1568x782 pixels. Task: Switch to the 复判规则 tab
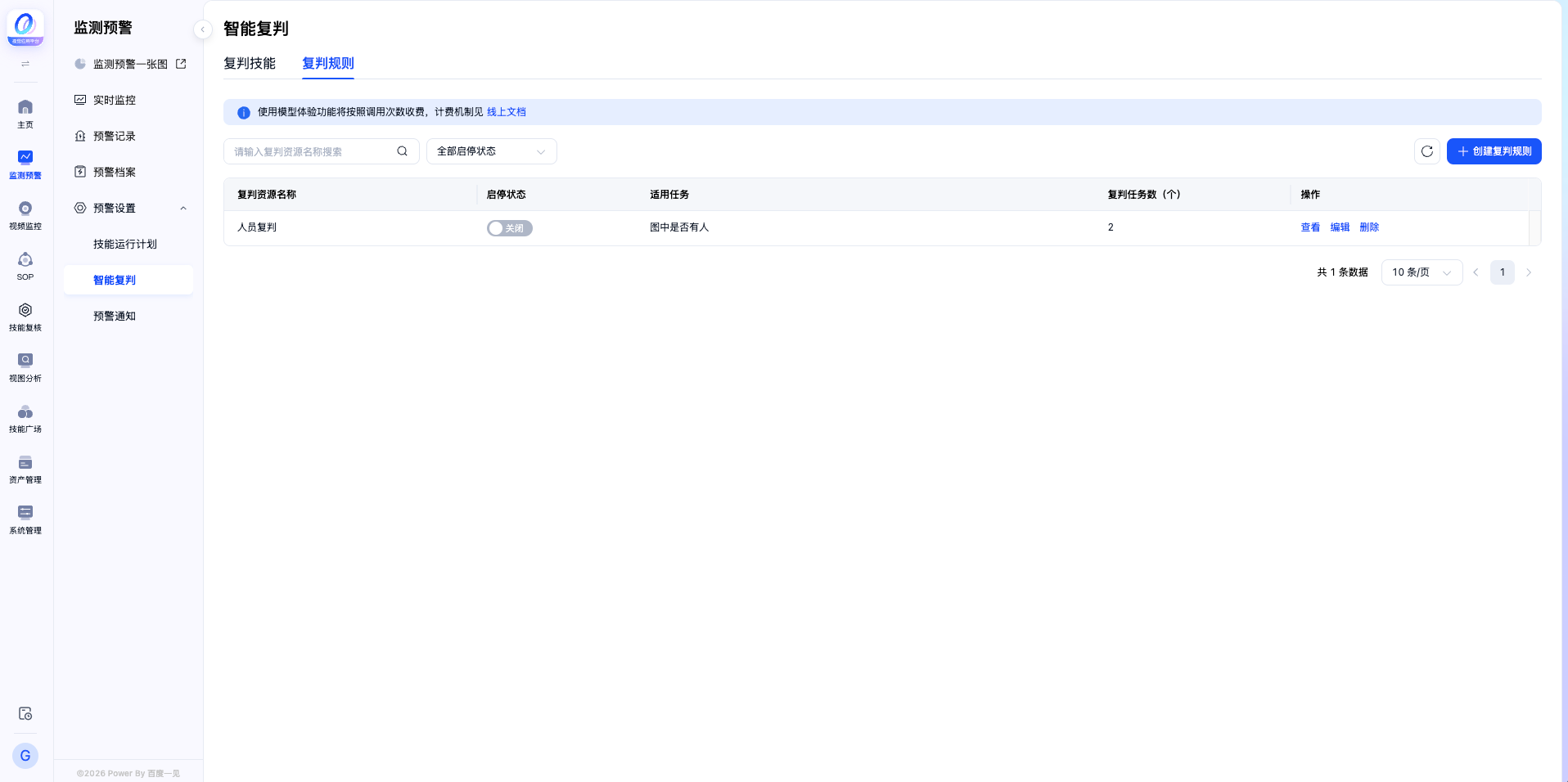(328, 64)
